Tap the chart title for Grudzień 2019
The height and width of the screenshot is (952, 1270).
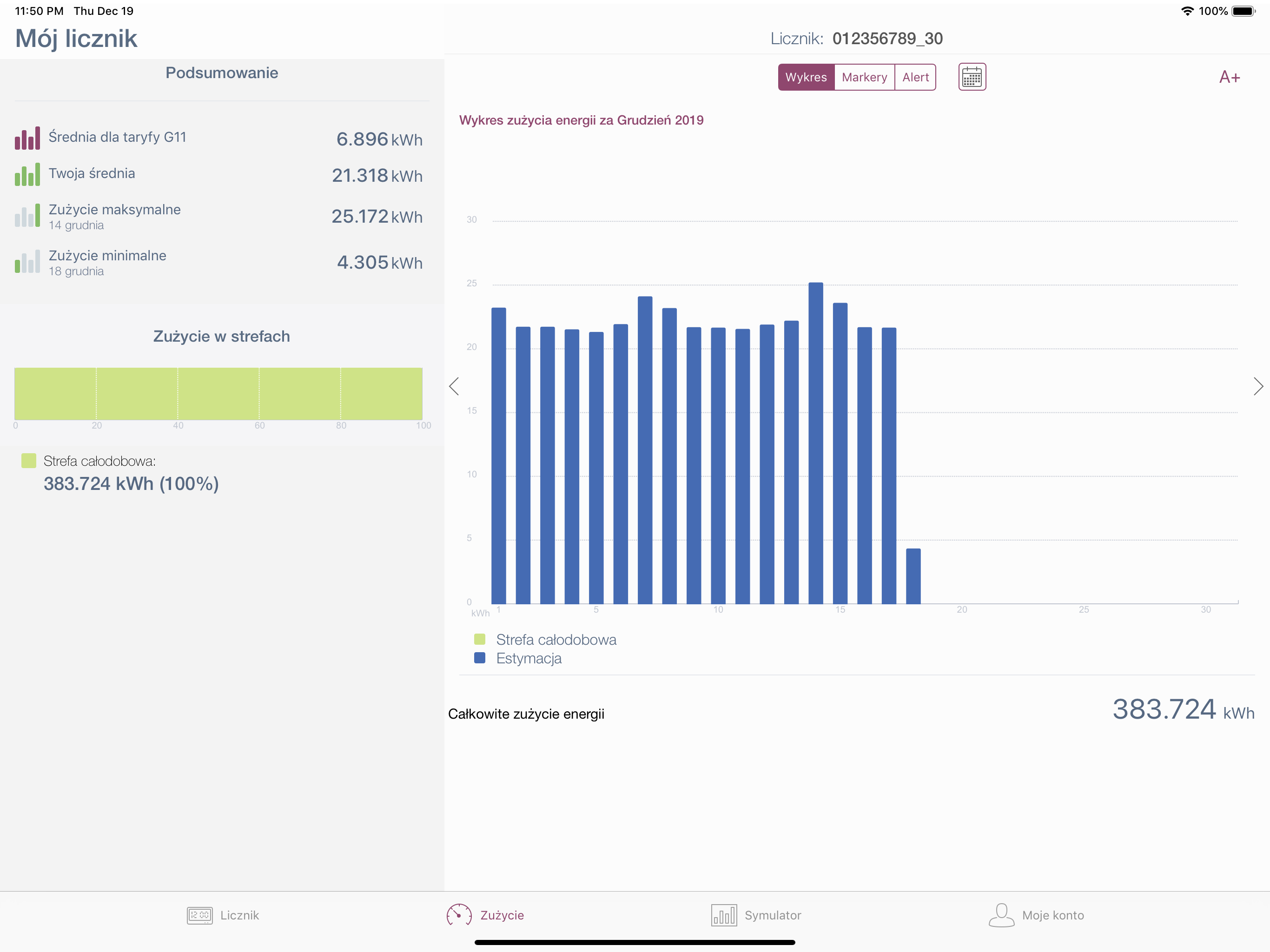pos(581,120)
